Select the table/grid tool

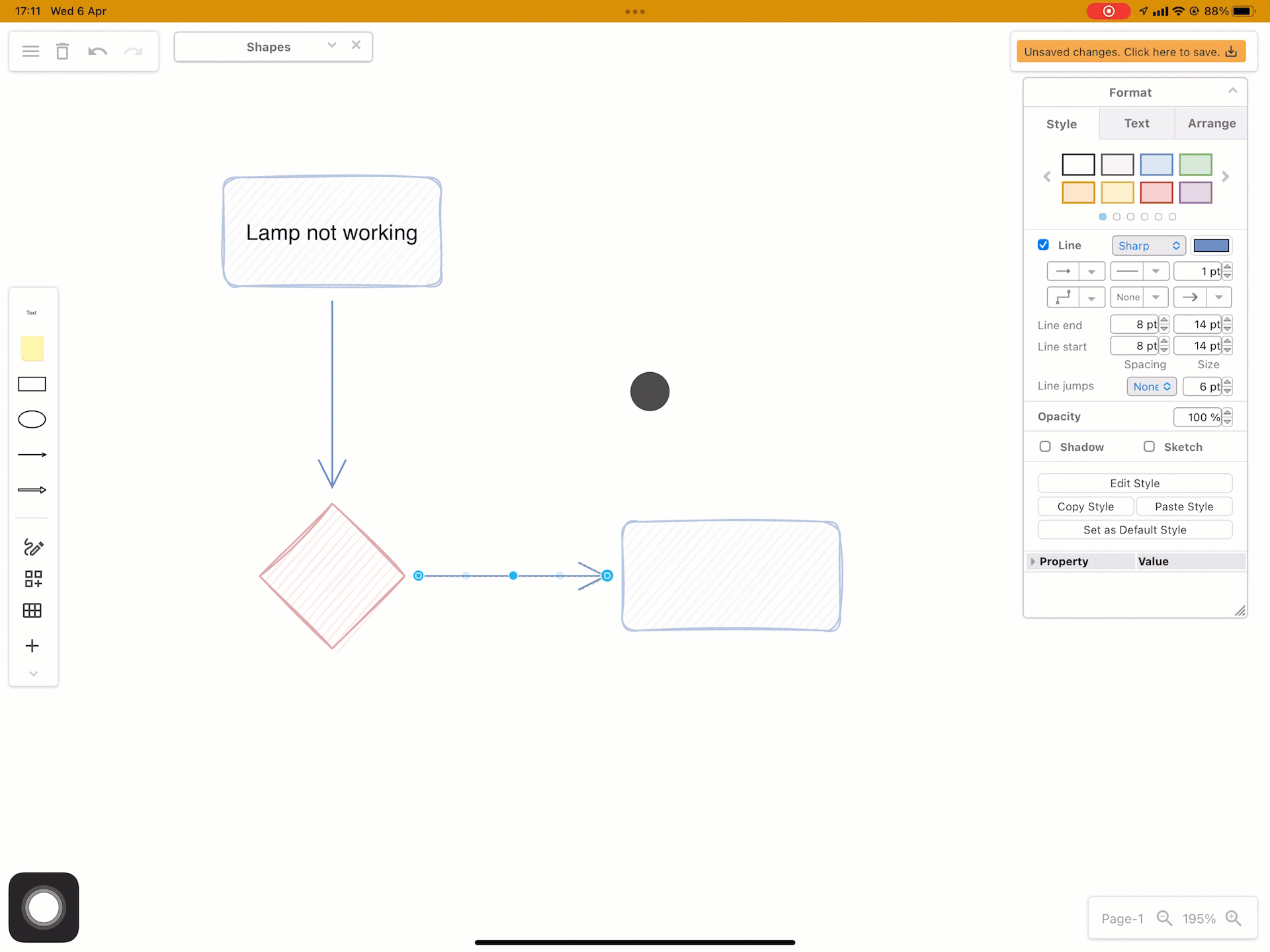(33, 610)
